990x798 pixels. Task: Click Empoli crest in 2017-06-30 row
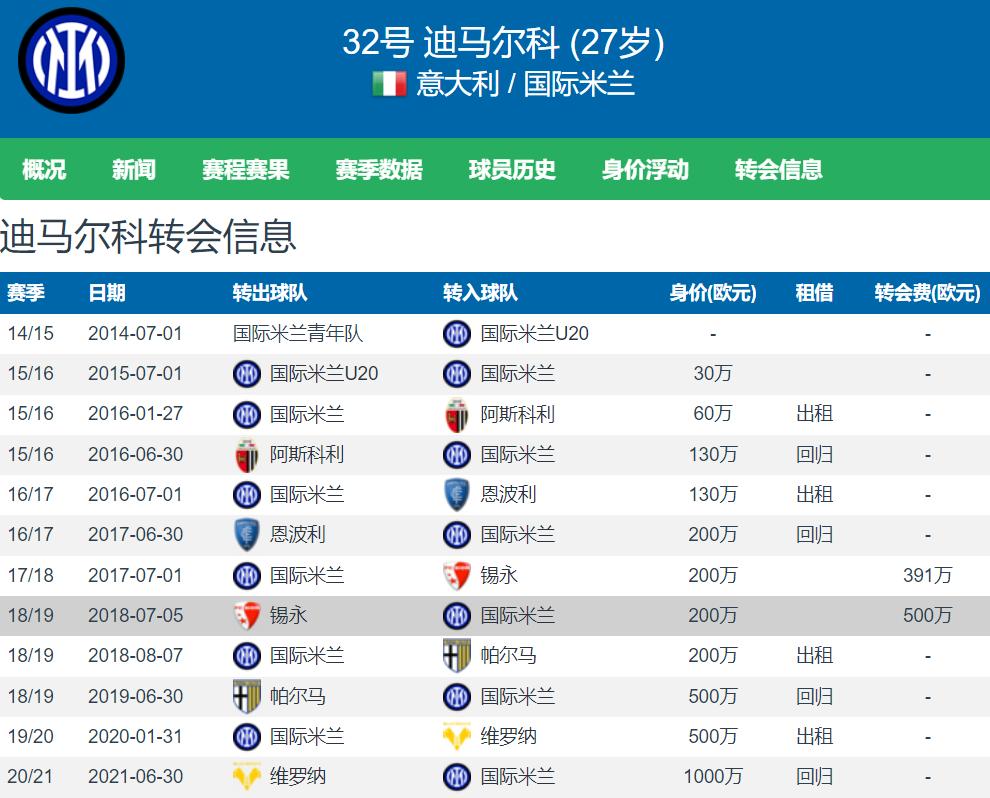coord(246,535)
